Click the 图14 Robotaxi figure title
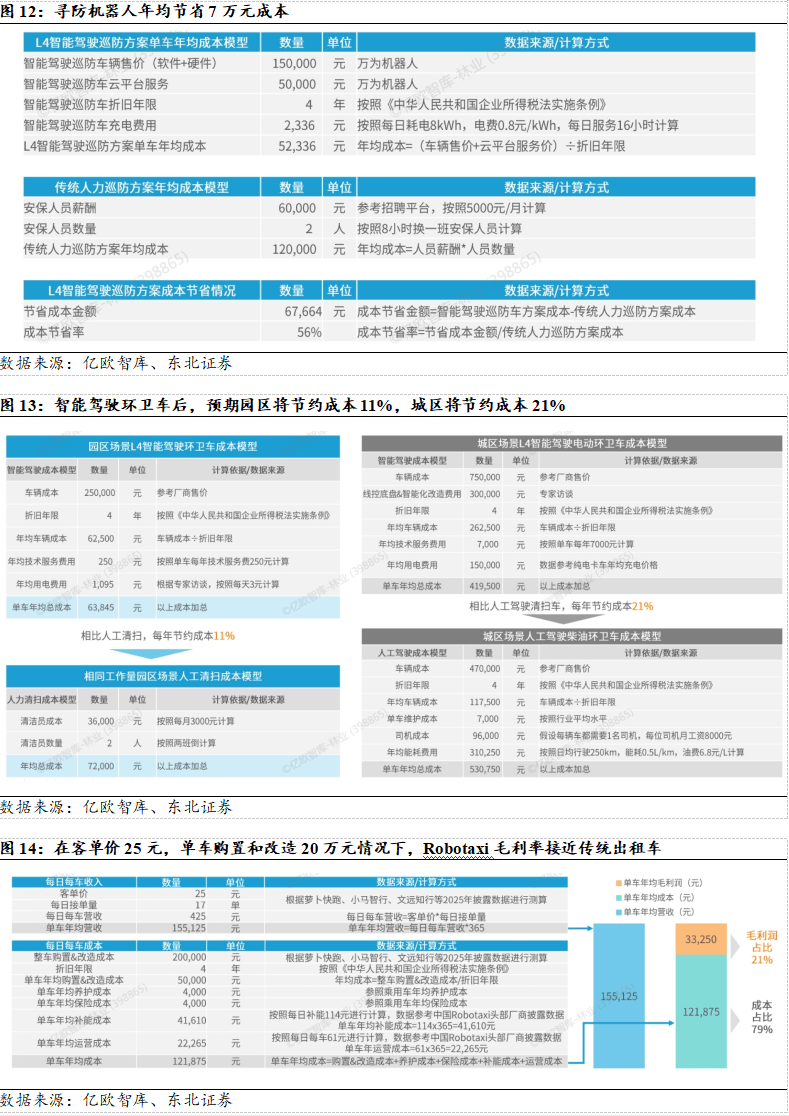 tap(330, 848)
